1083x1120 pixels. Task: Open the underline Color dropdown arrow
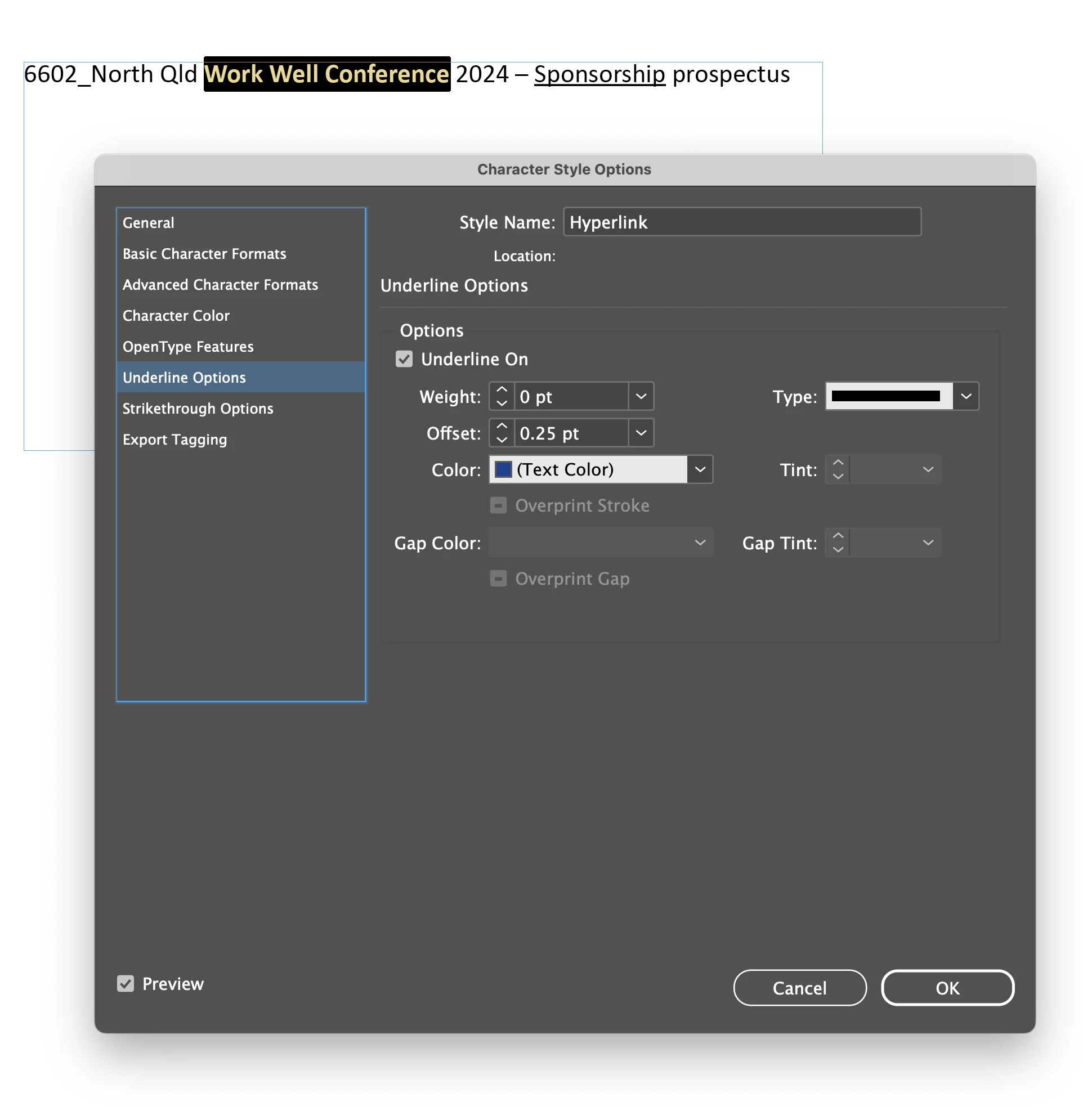pos(700,470)
